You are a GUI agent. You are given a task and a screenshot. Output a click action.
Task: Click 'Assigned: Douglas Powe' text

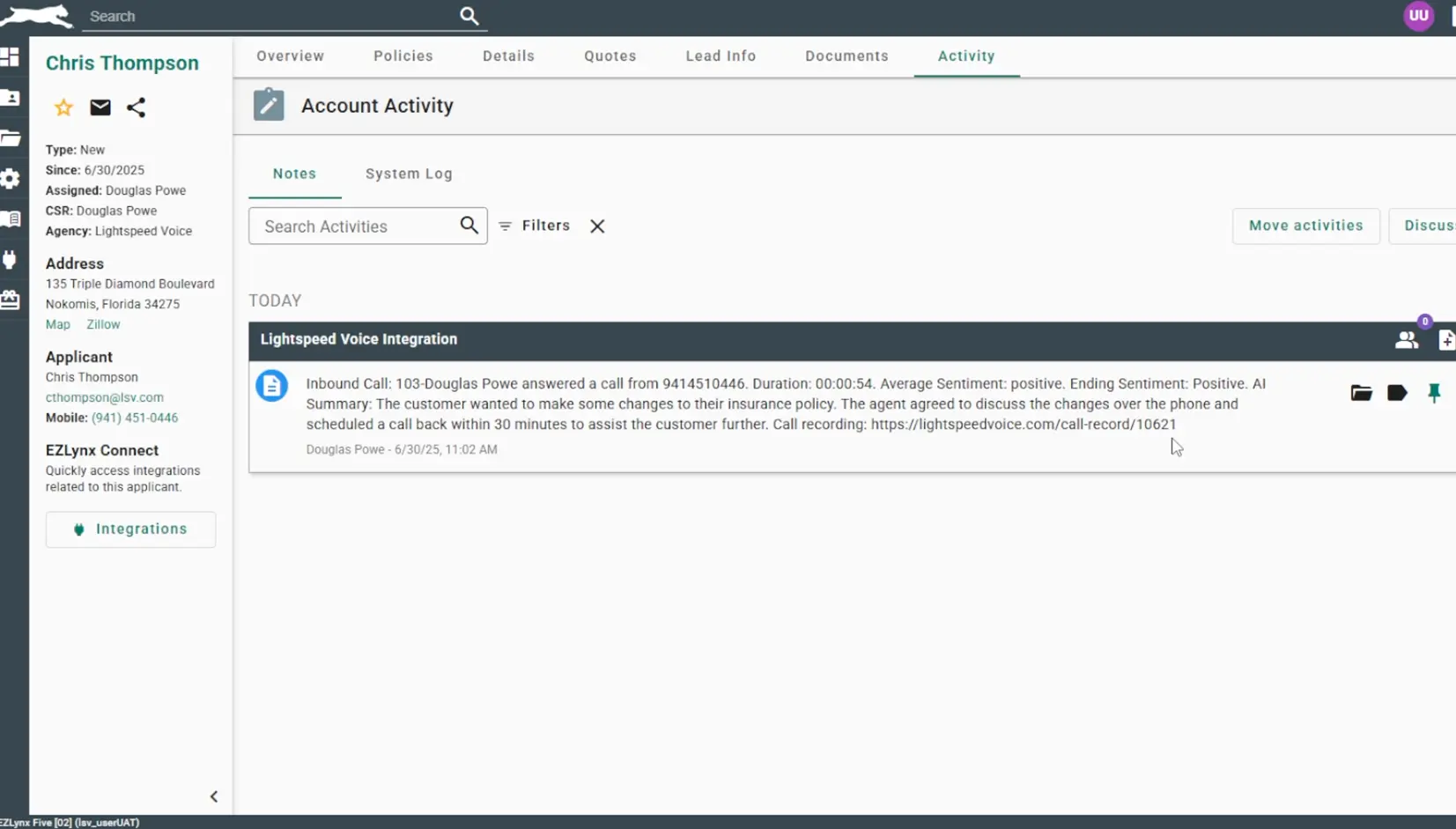coord(115,190)
